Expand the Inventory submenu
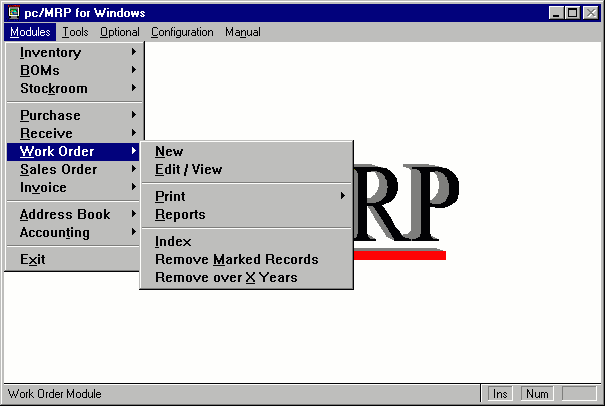 73,52
